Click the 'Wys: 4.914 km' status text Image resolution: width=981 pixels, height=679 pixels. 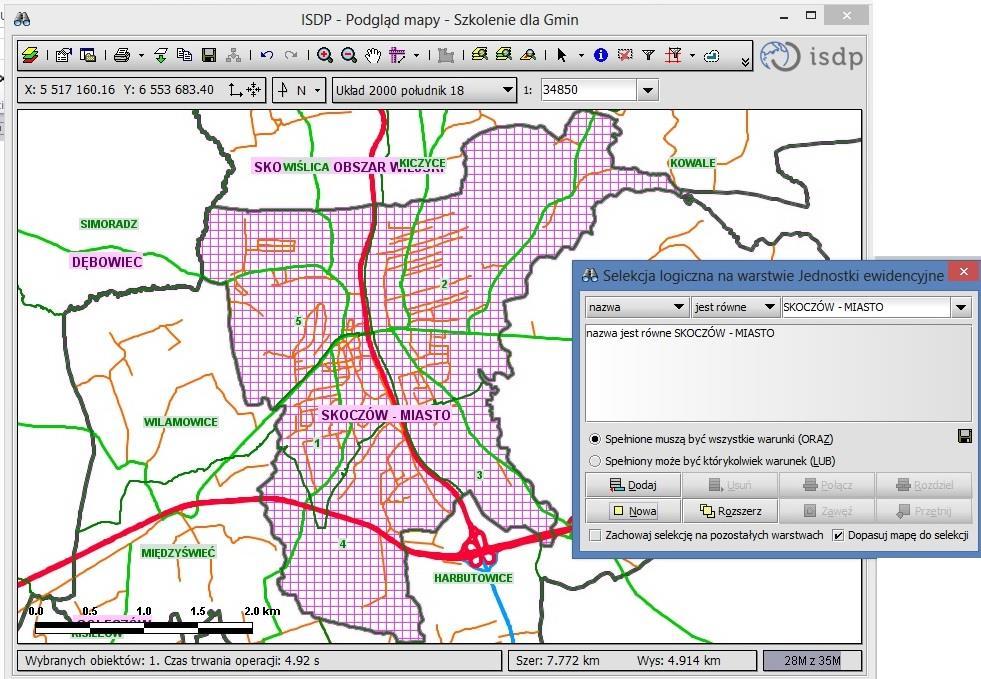tap(679, 660)
